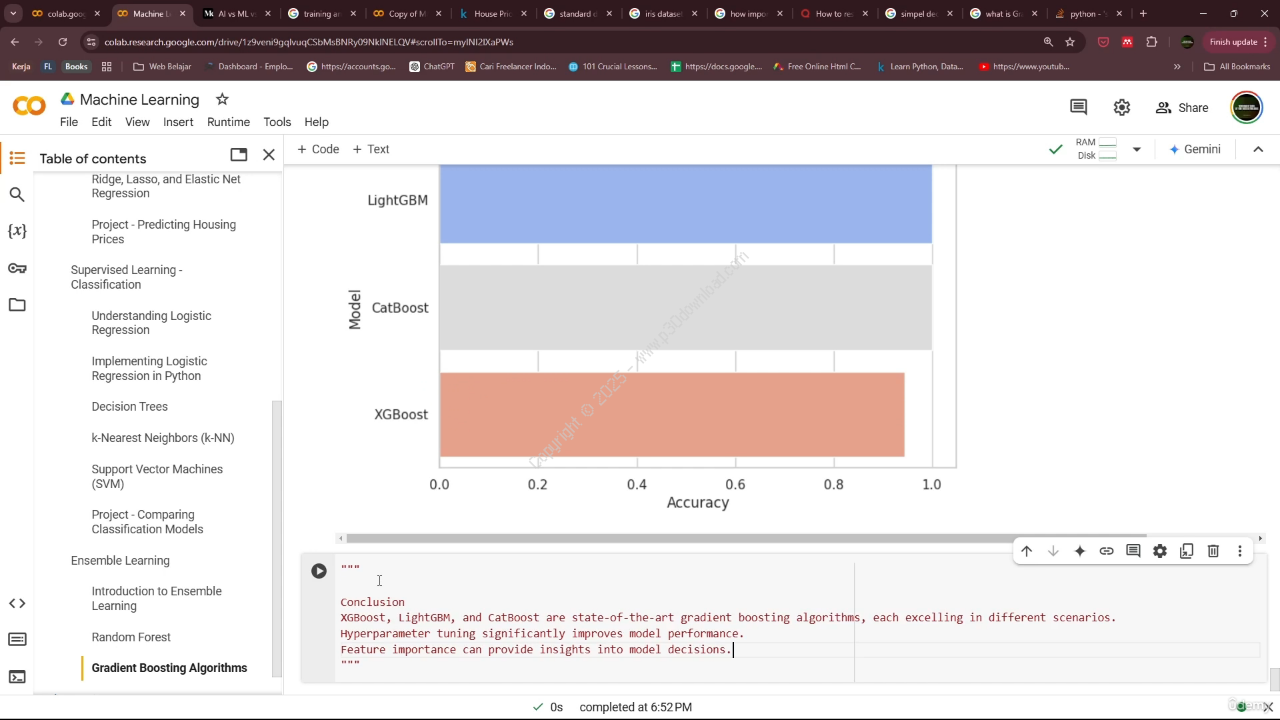Go to Support Vector Machines (SVM)
Image resolution: width=1280 pixels, height=720 pixels.
tap(157, 476)
